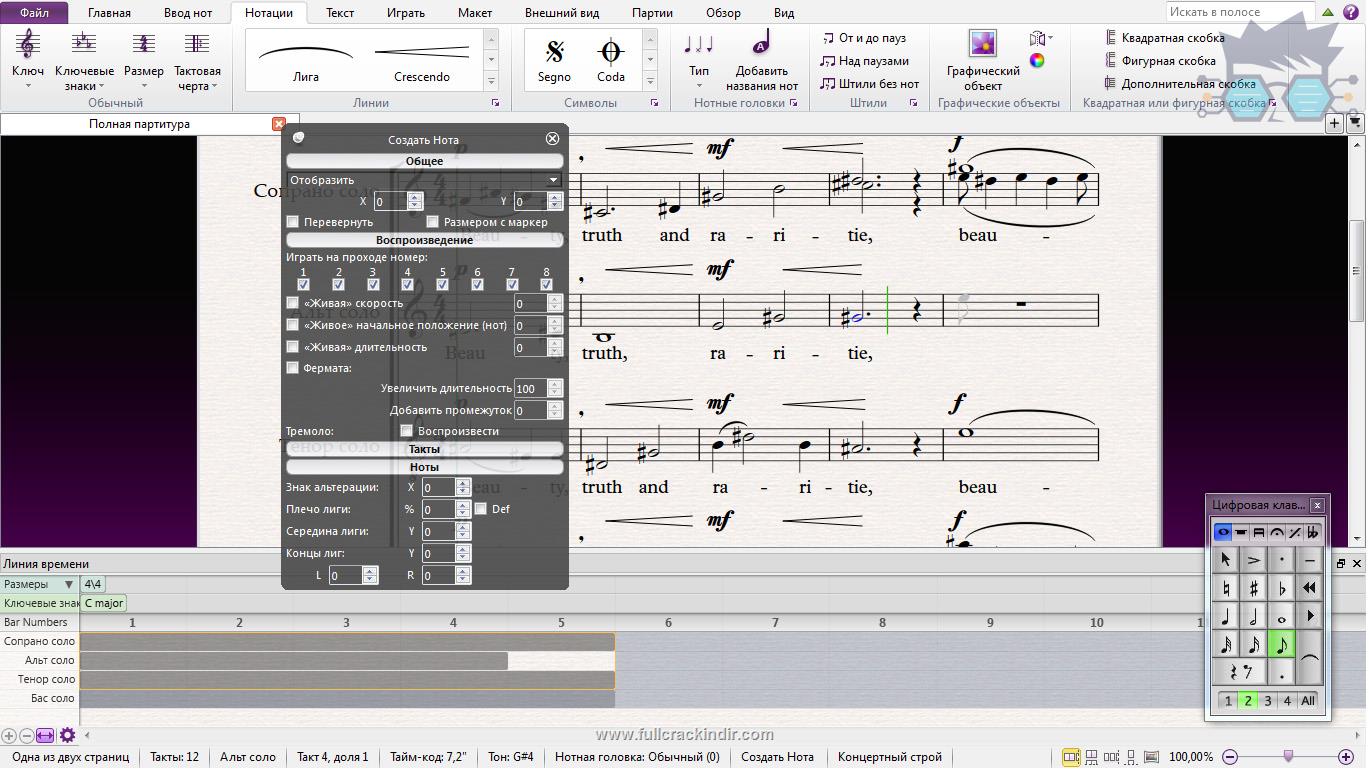The image size is (1369, 772).
Task: Open the Отобразить dropdown
Action: coord(424,180)
